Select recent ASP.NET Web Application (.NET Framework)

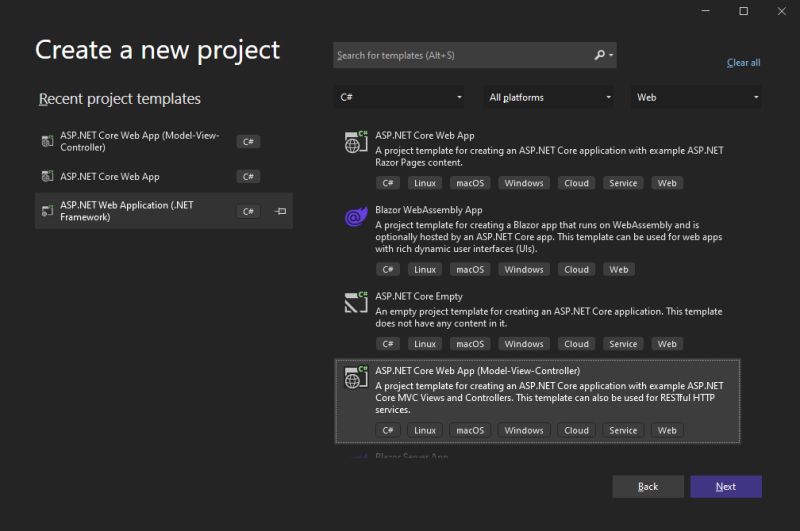pyautogui.click(x=164, y=211)
